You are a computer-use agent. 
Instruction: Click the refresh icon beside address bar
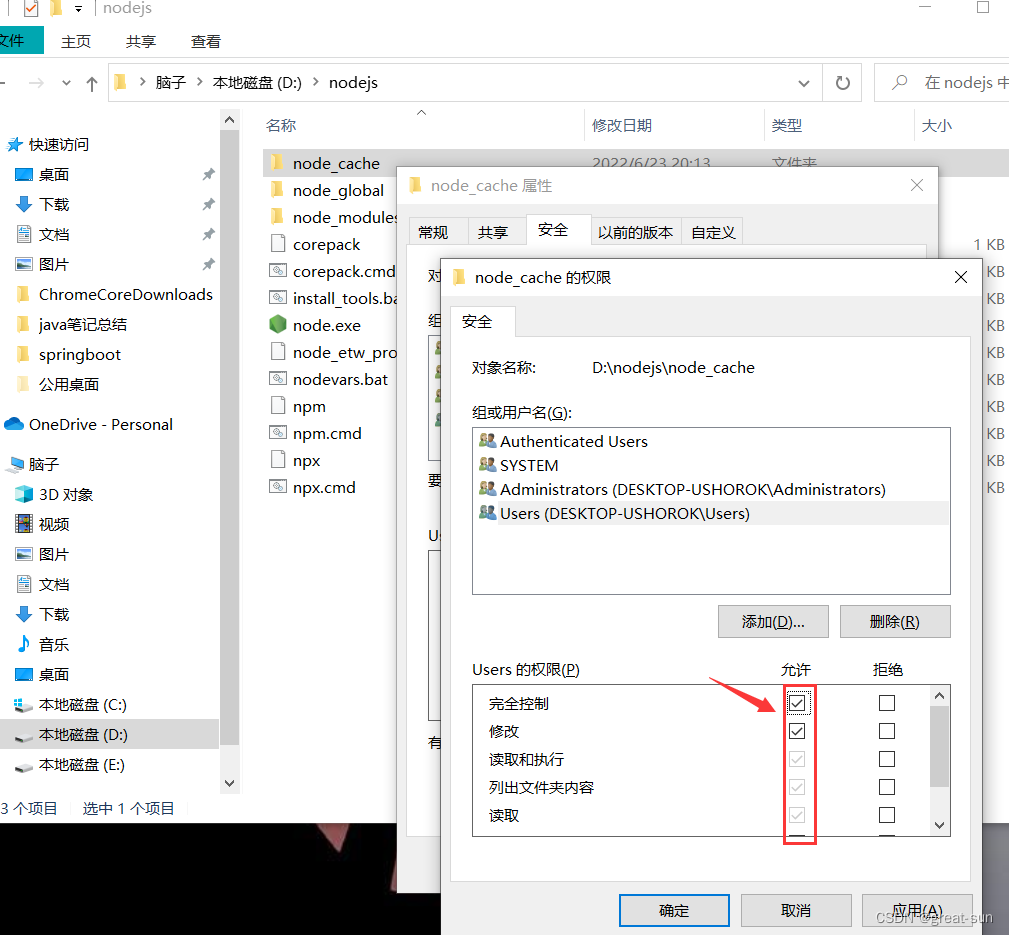[842, 83]
